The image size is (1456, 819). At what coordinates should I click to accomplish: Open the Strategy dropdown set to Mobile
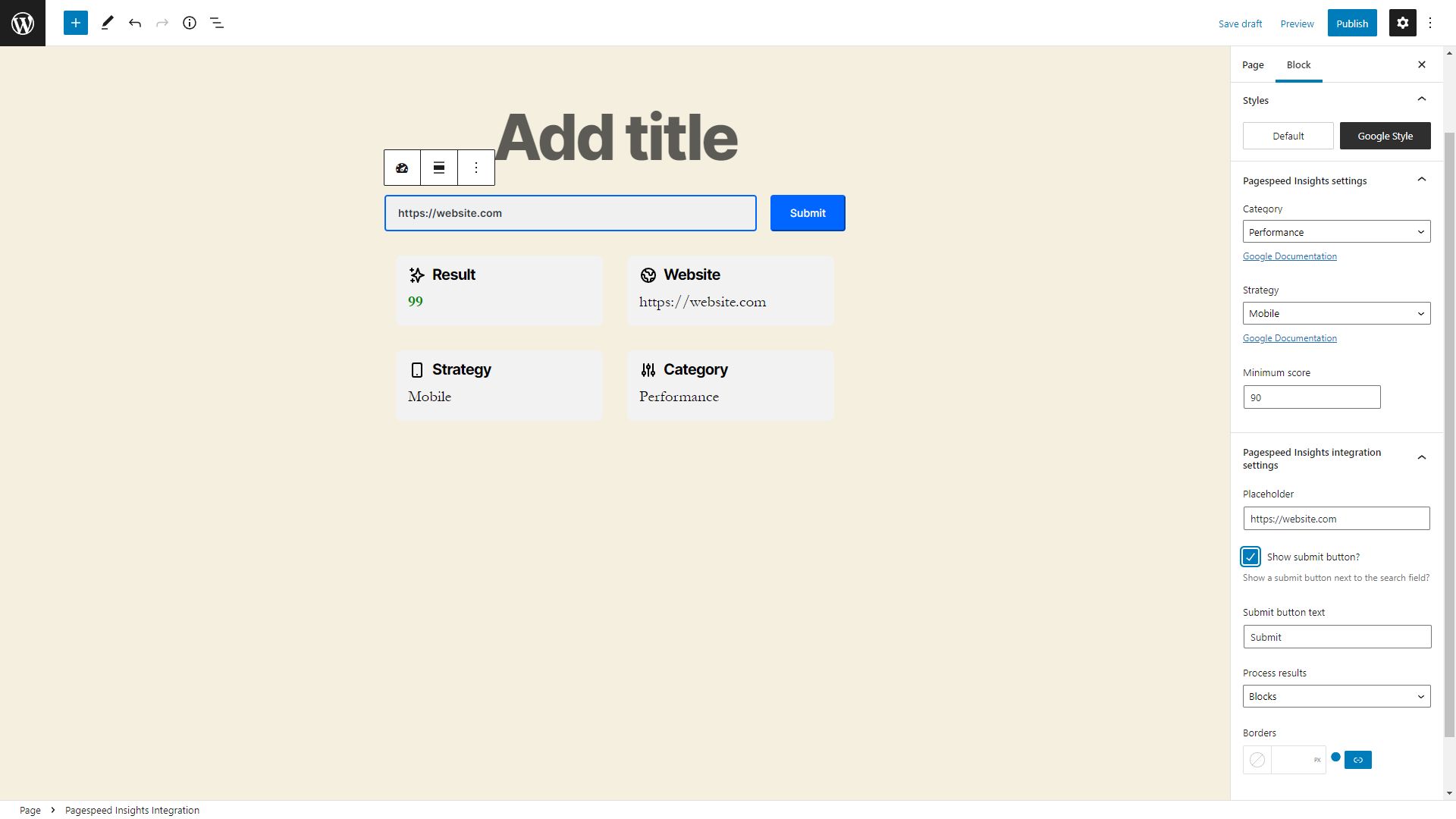pos(1336,313)
